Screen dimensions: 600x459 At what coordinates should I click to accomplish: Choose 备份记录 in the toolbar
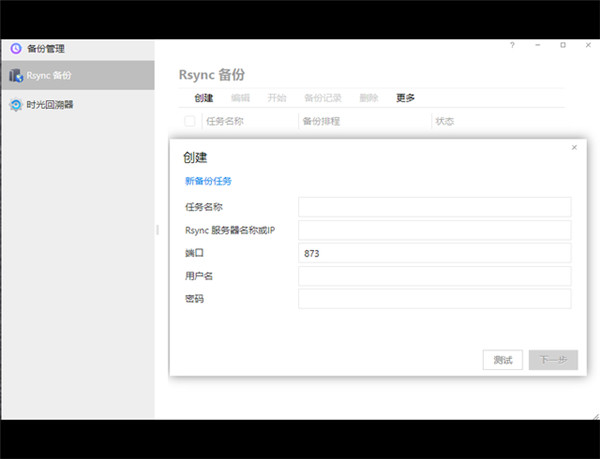point(322,98)
